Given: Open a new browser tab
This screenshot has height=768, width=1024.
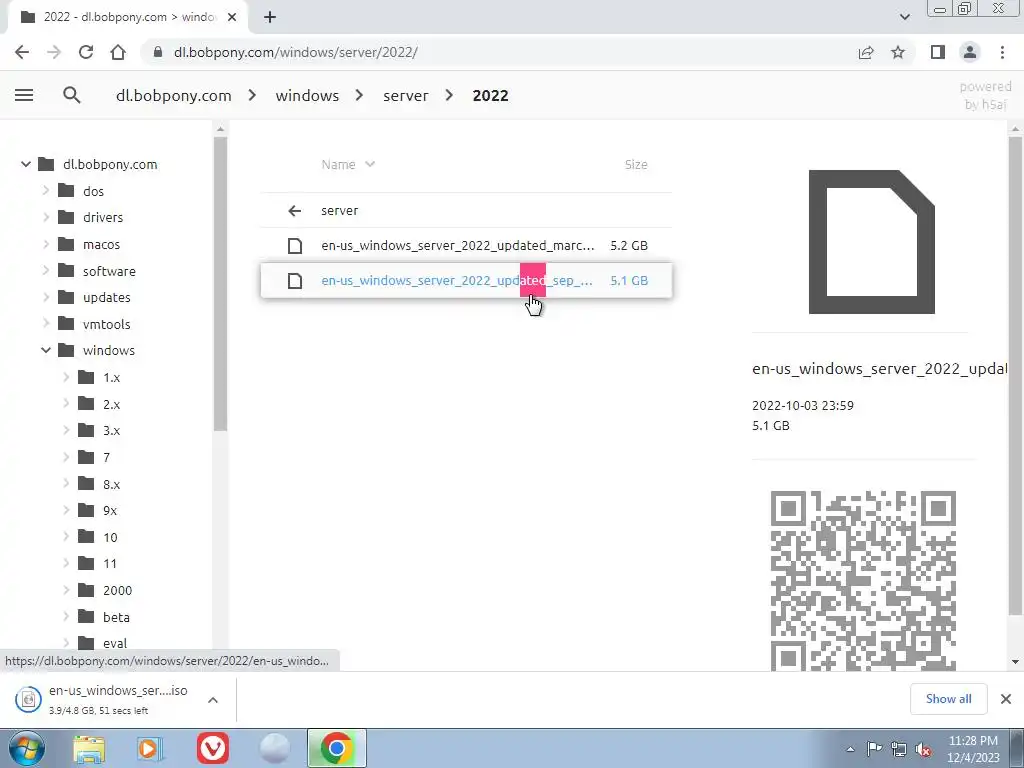Looking at the screenshot, I should [270, 17].
